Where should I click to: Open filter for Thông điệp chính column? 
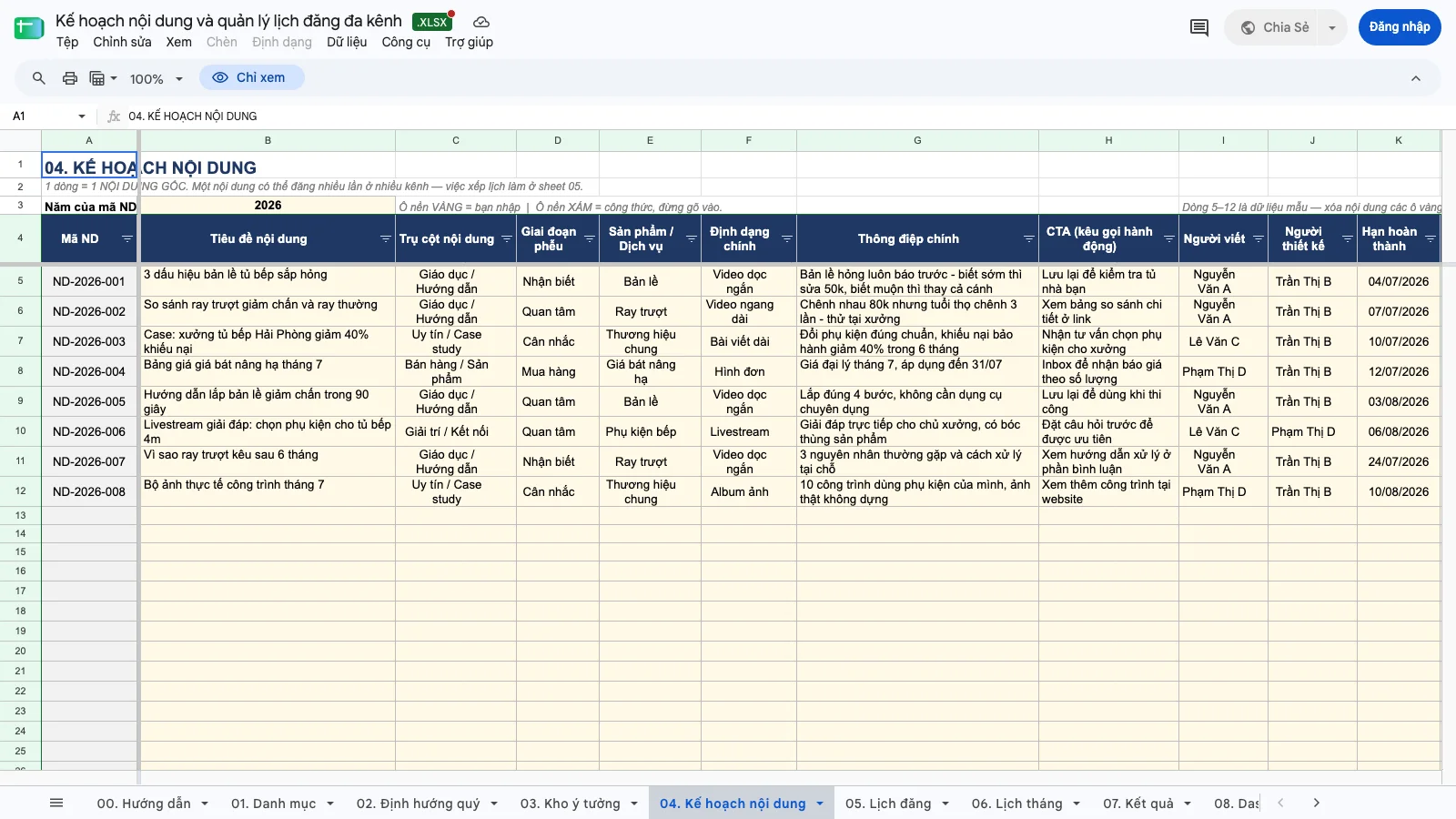point(1029,238)
